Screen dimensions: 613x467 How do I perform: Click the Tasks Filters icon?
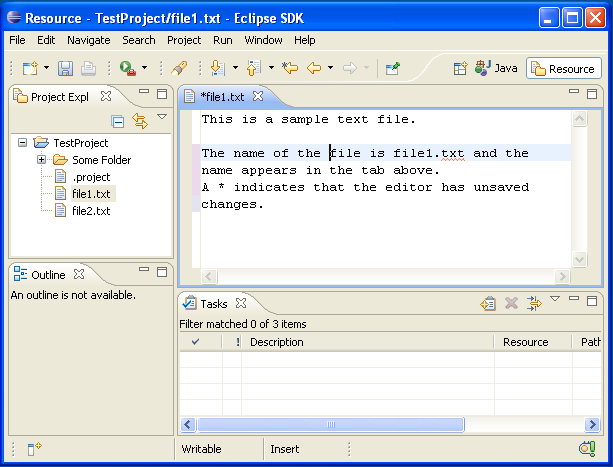[x=534, y=303]
